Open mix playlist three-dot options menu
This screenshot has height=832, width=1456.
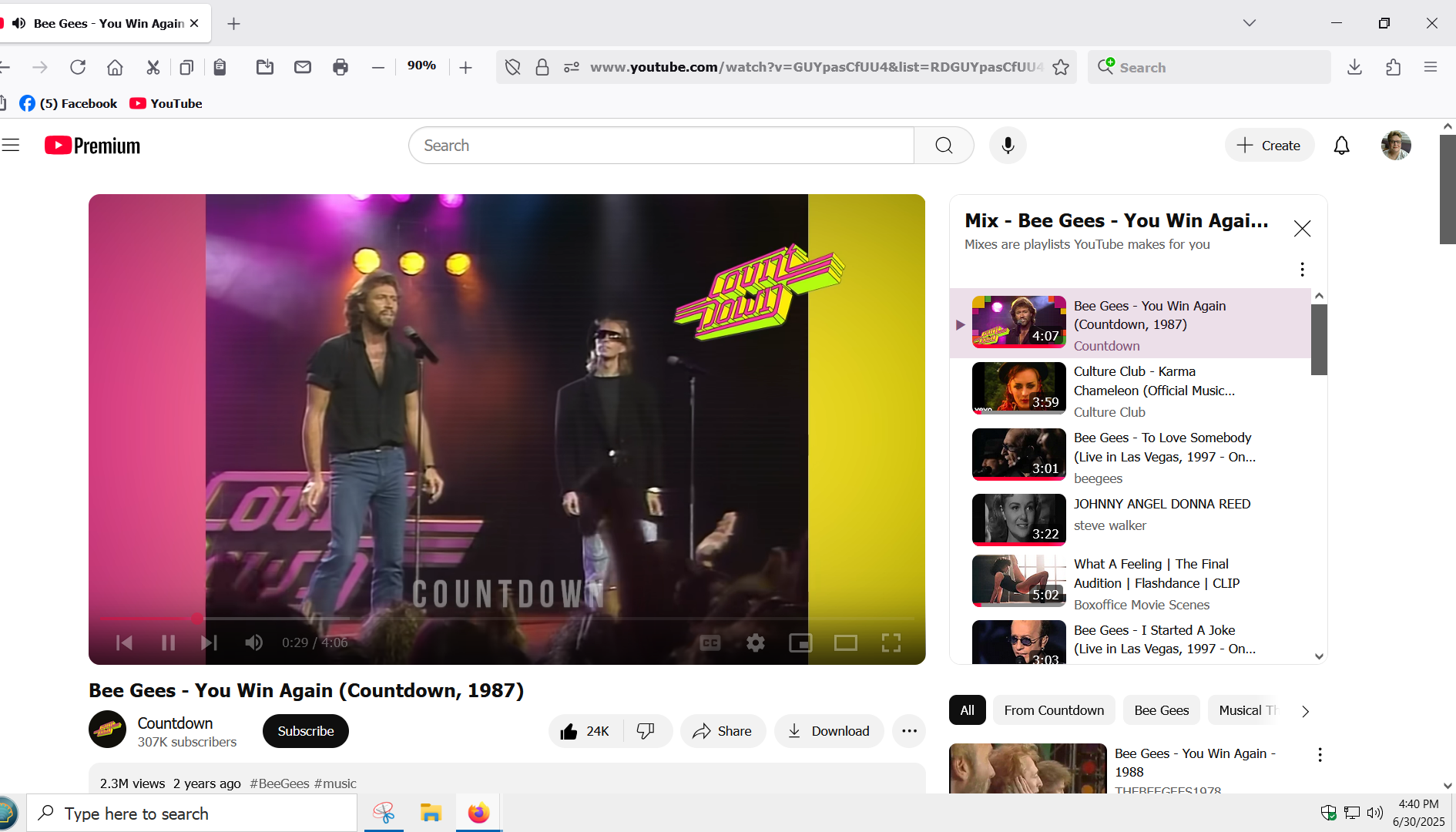tap(1302, 269)
